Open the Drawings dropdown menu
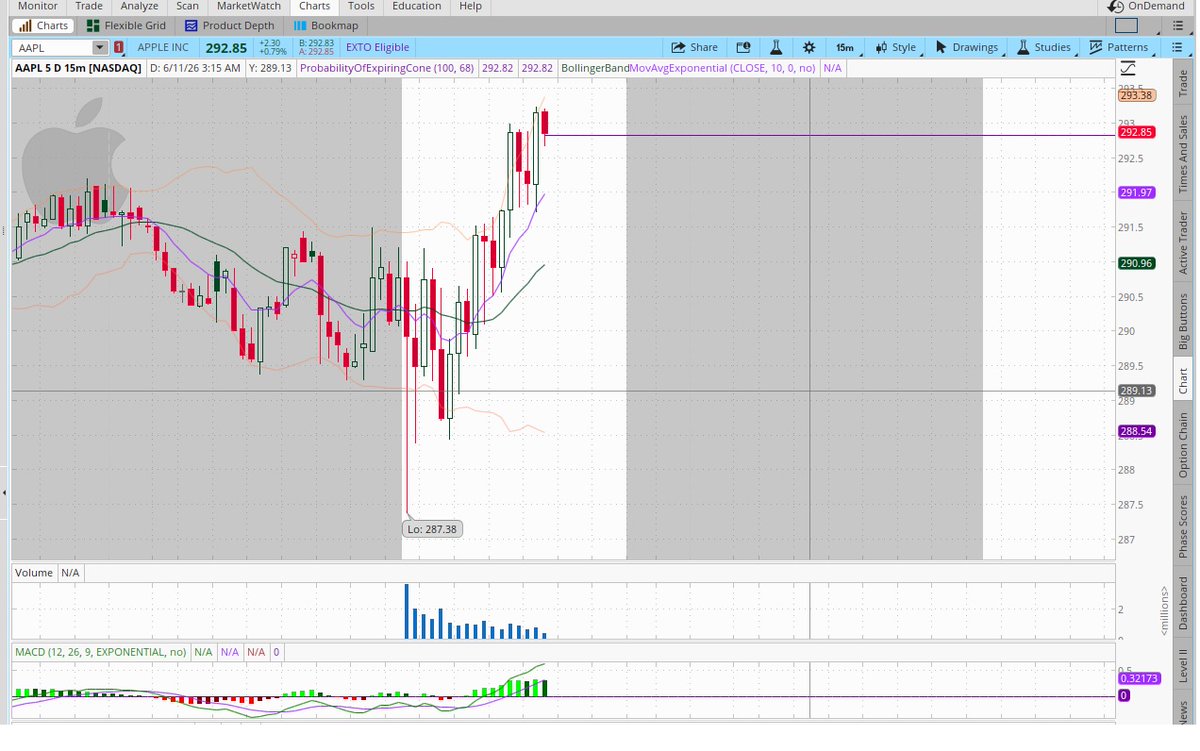This screenshot has width=1200, height=751. click(x=966, y=47)
